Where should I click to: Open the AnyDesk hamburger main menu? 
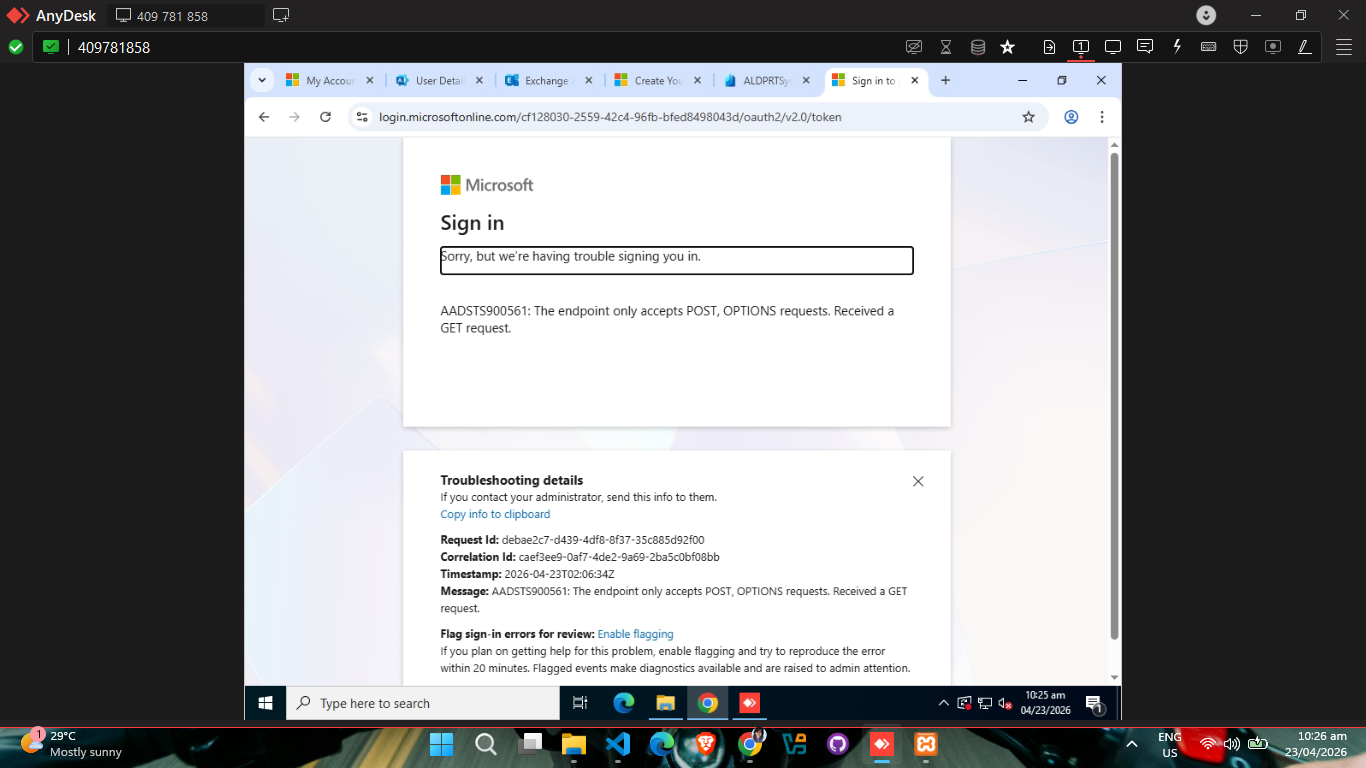tap(1344, 47)
